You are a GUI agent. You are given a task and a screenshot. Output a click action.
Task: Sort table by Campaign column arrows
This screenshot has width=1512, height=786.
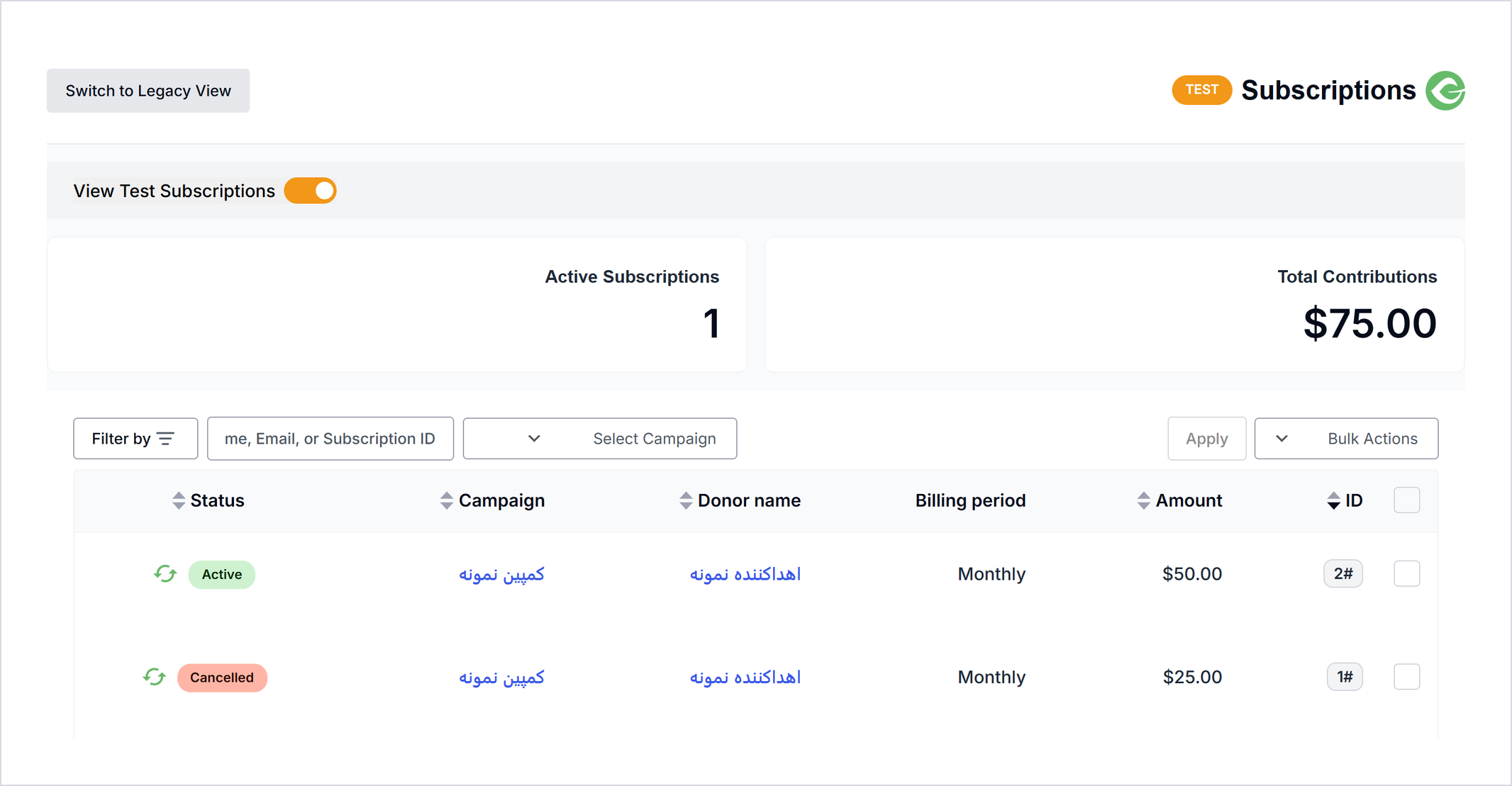click(446, 500)
